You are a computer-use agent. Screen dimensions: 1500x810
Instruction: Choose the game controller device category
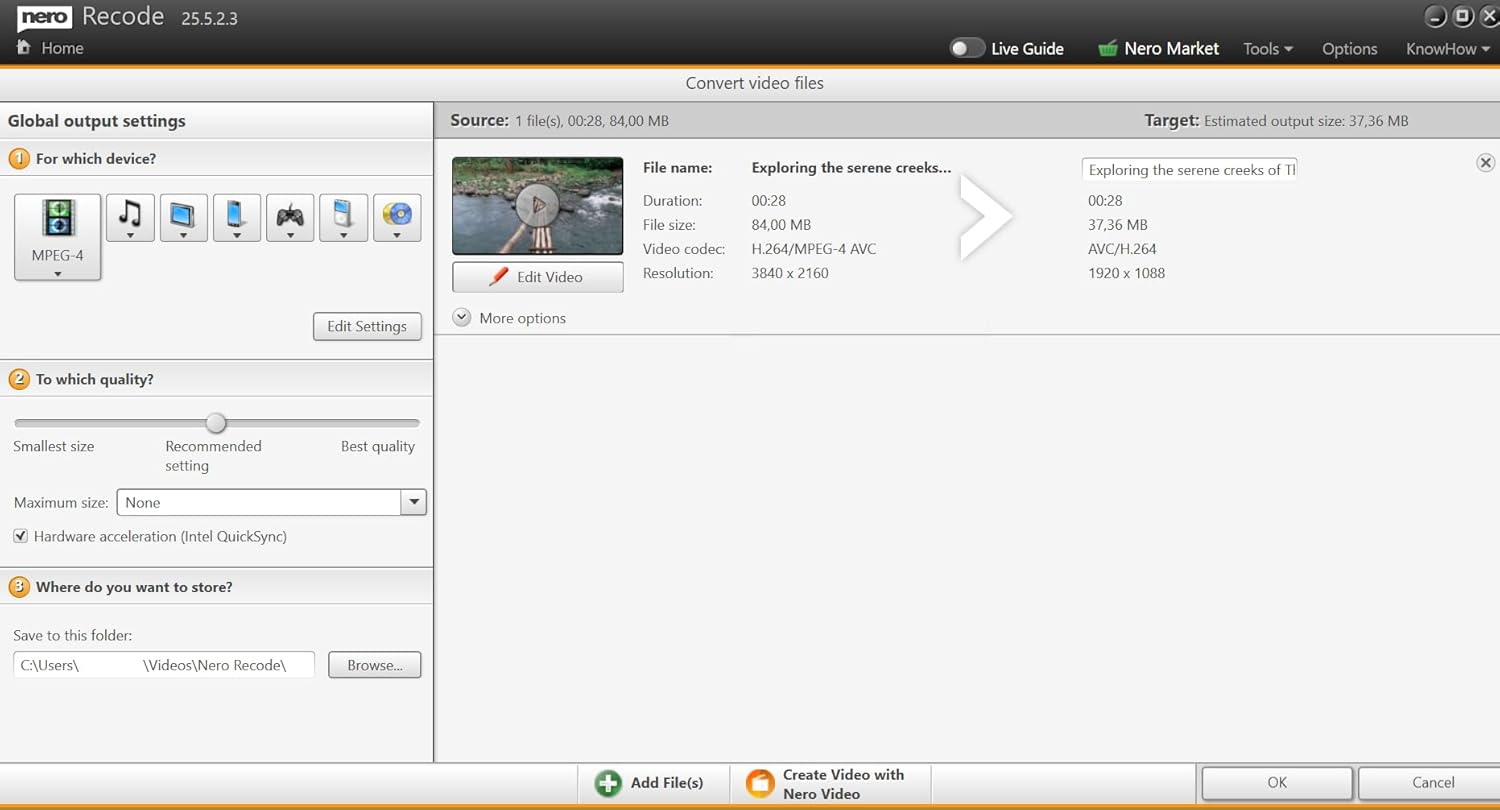(x=290, y=218)
